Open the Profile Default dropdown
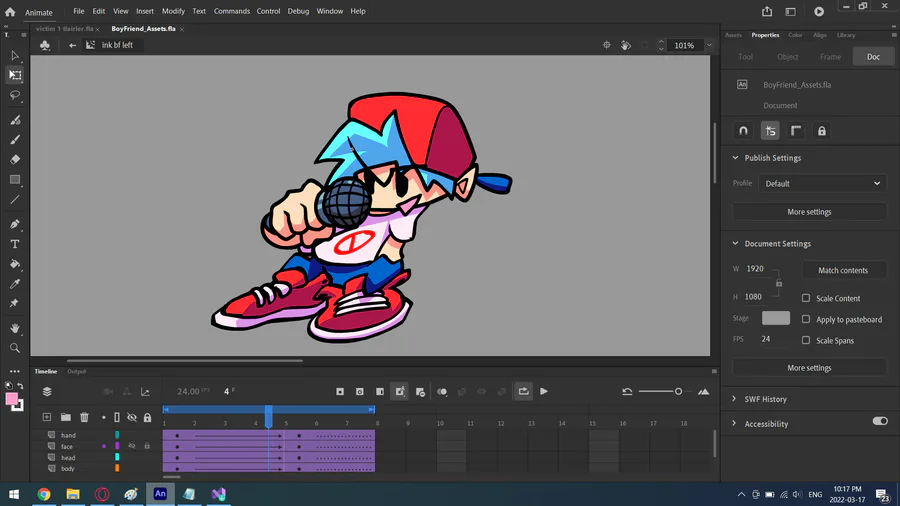 (822, 184)
